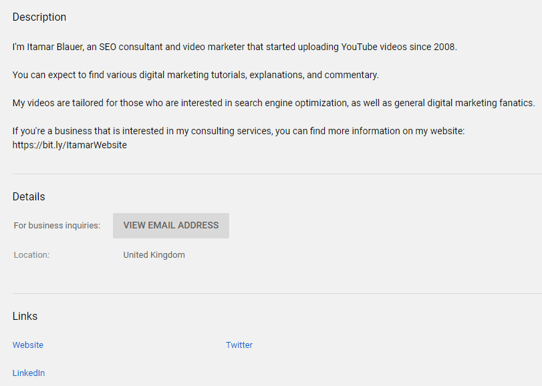Click the search engine optimization sentence
This screenshot has height=386, width=542.
point(274,103)
